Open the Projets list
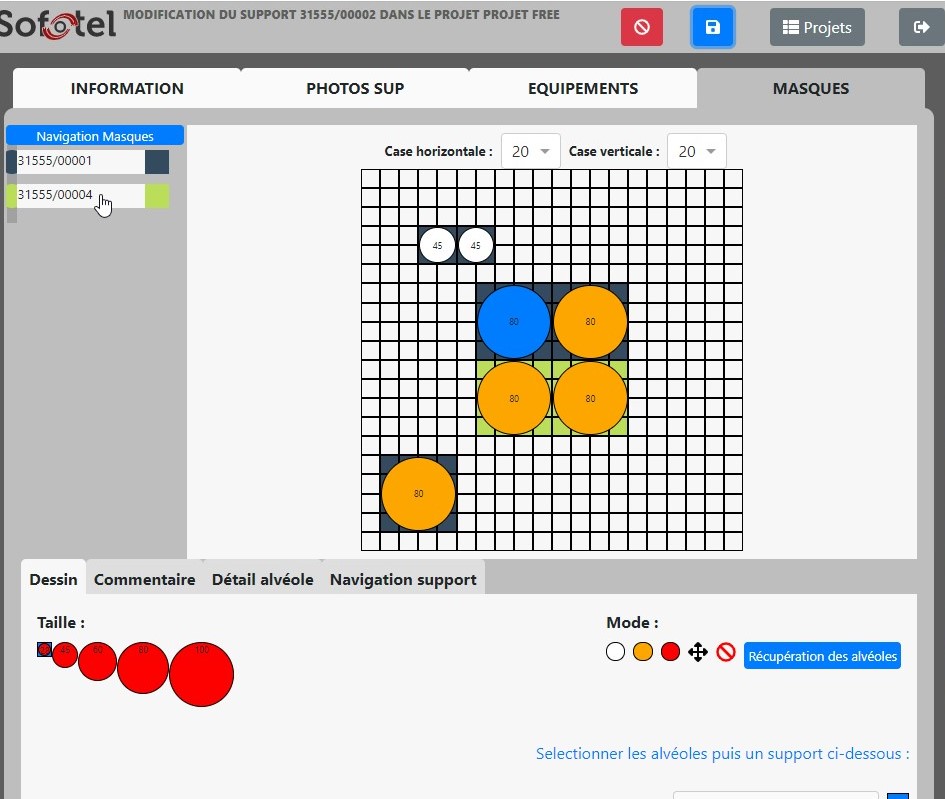 coord(817,27)
